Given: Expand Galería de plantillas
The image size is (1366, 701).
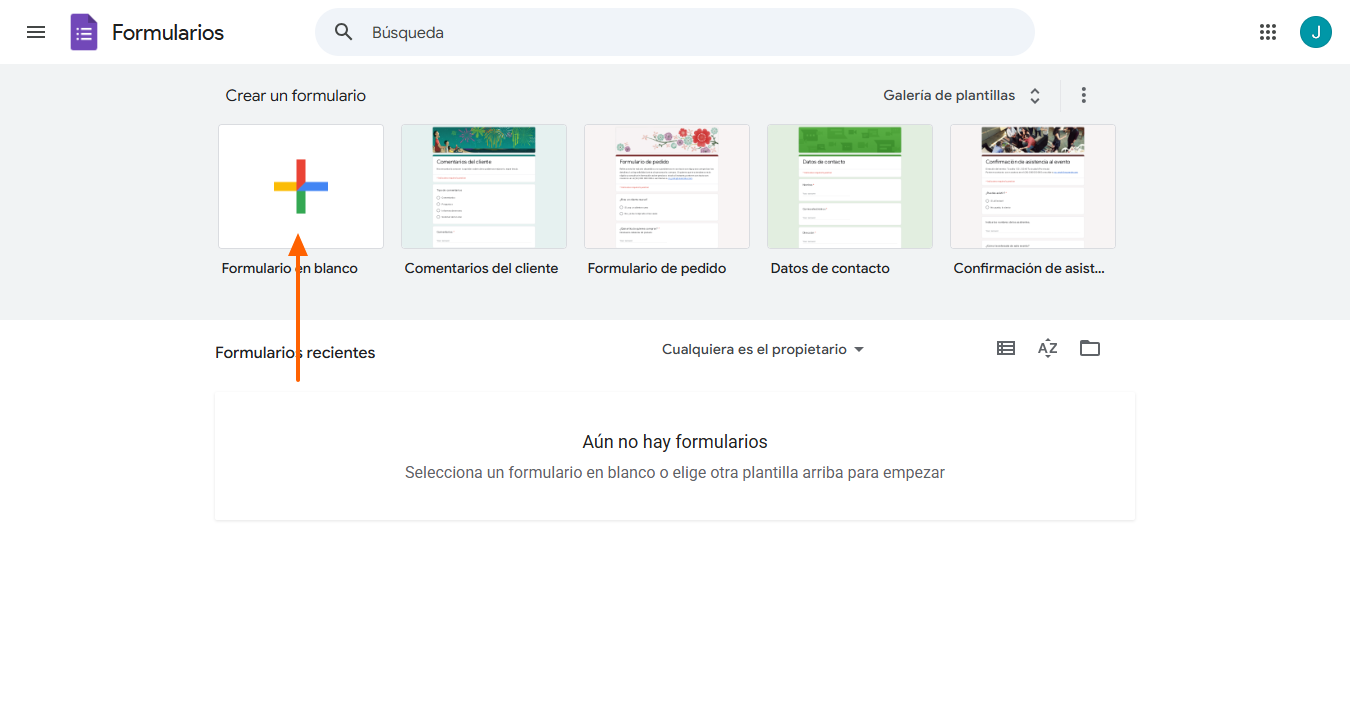Looking at the screenshot, I should pos(962,96).
